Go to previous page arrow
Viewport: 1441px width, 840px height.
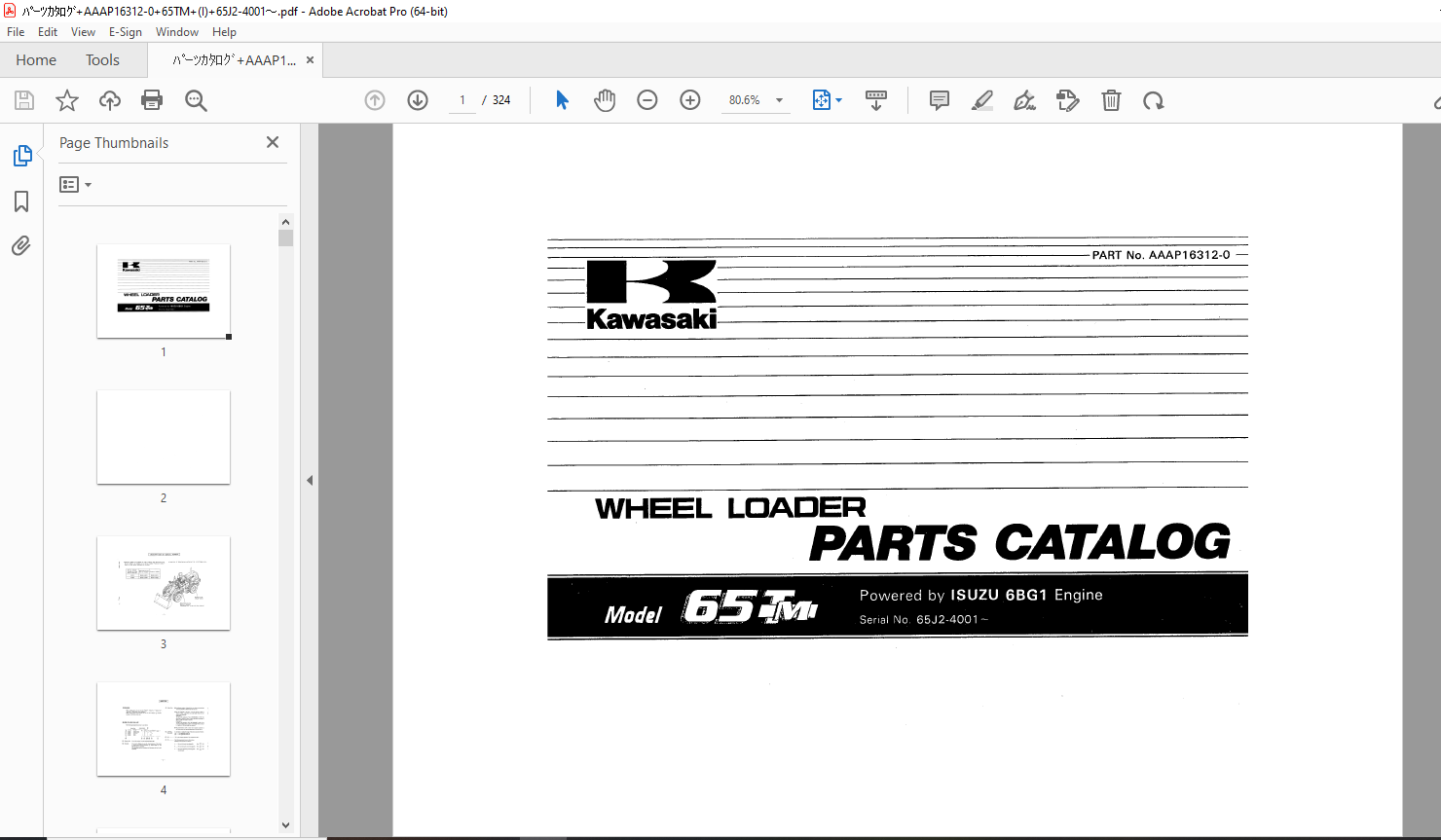[375, 100]
